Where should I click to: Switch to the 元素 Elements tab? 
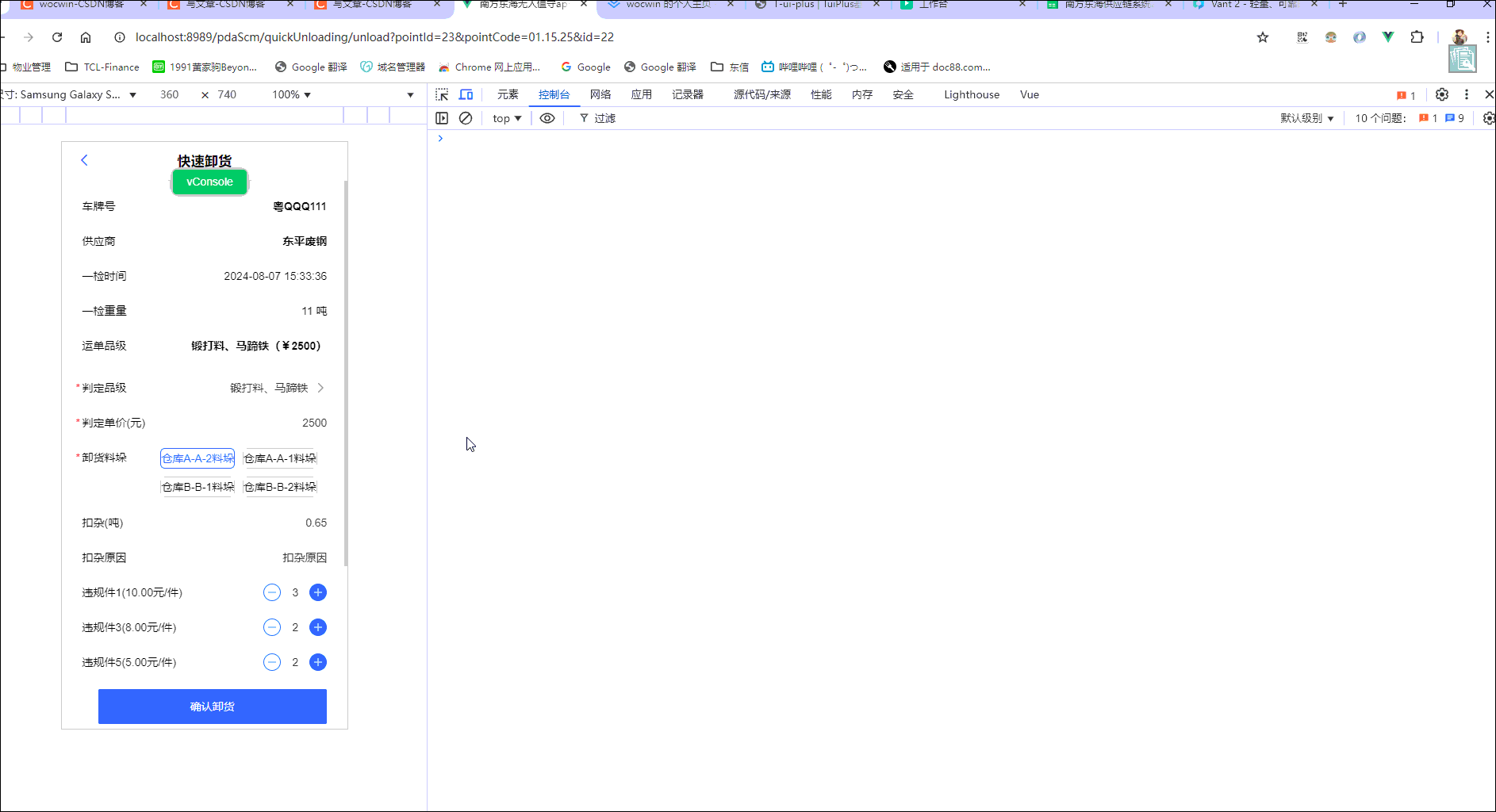click(x=508, y=94)
